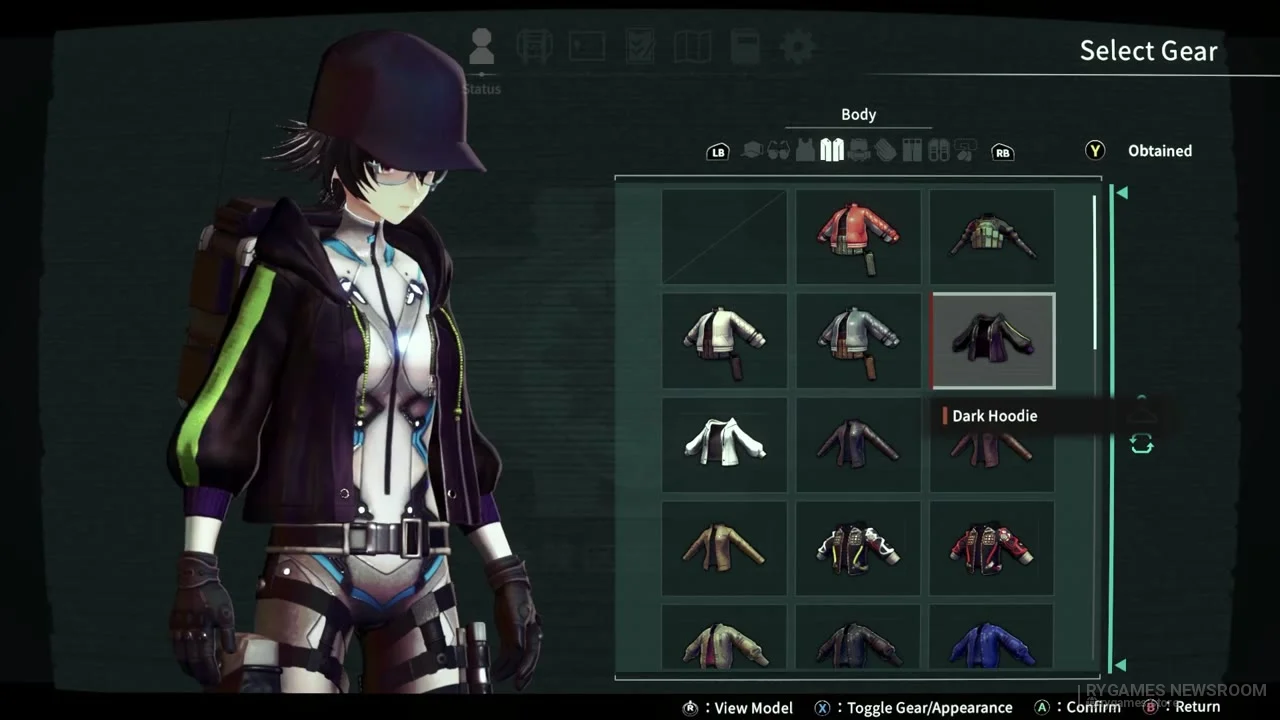Viewport: 1280px width, 720px height.
Task: Click the LB previous category button
Action: (717, 152)
